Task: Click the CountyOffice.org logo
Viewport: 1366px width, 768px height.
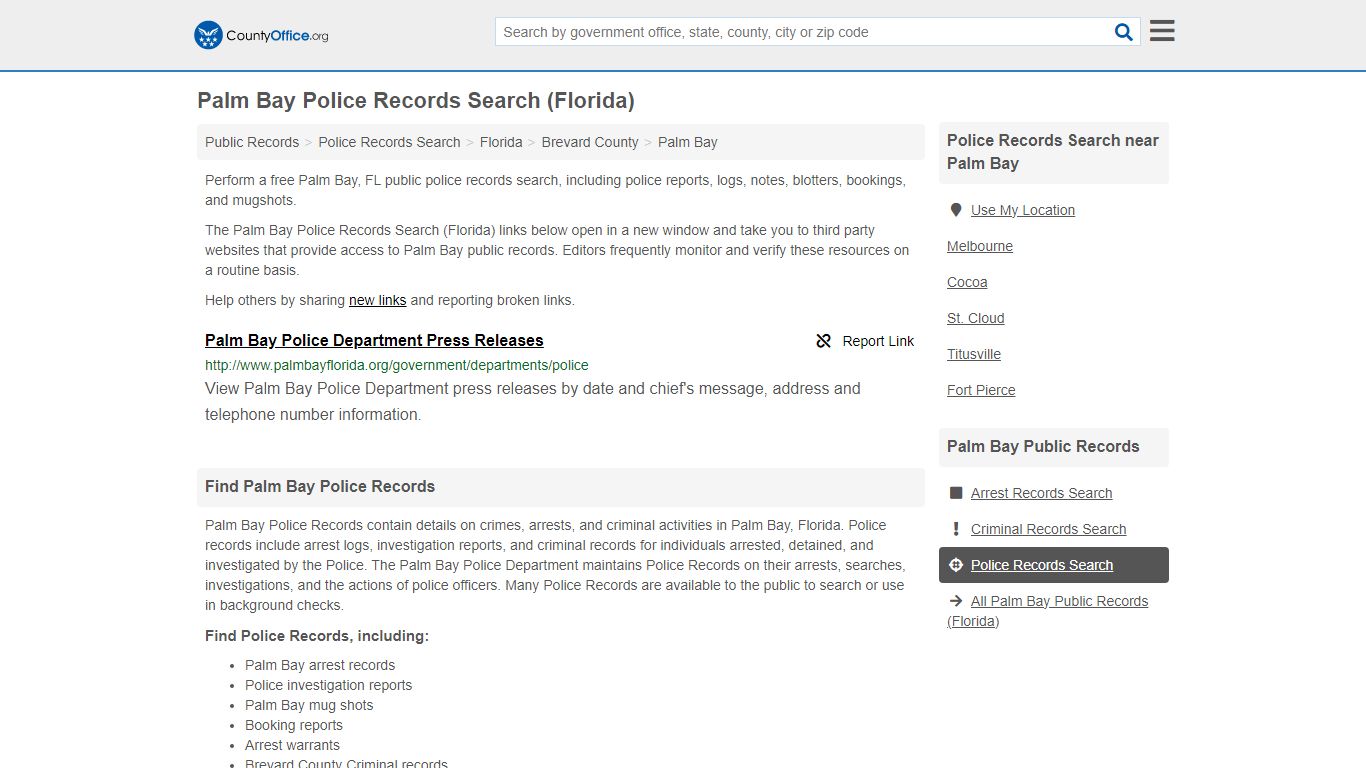Action: tap(261, 35)
